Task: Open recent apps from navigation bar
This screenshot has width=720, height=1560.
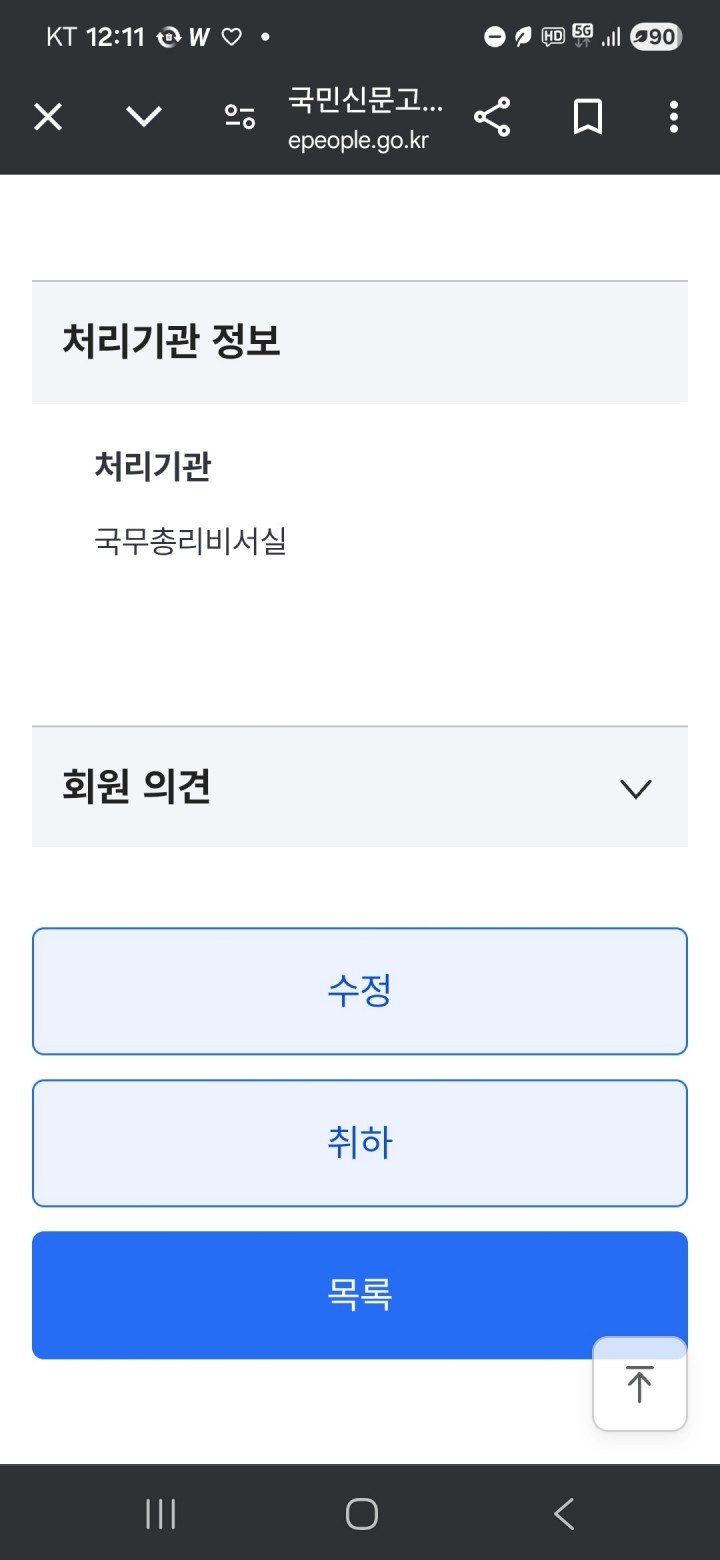Action: click(x=161, y=1514)
